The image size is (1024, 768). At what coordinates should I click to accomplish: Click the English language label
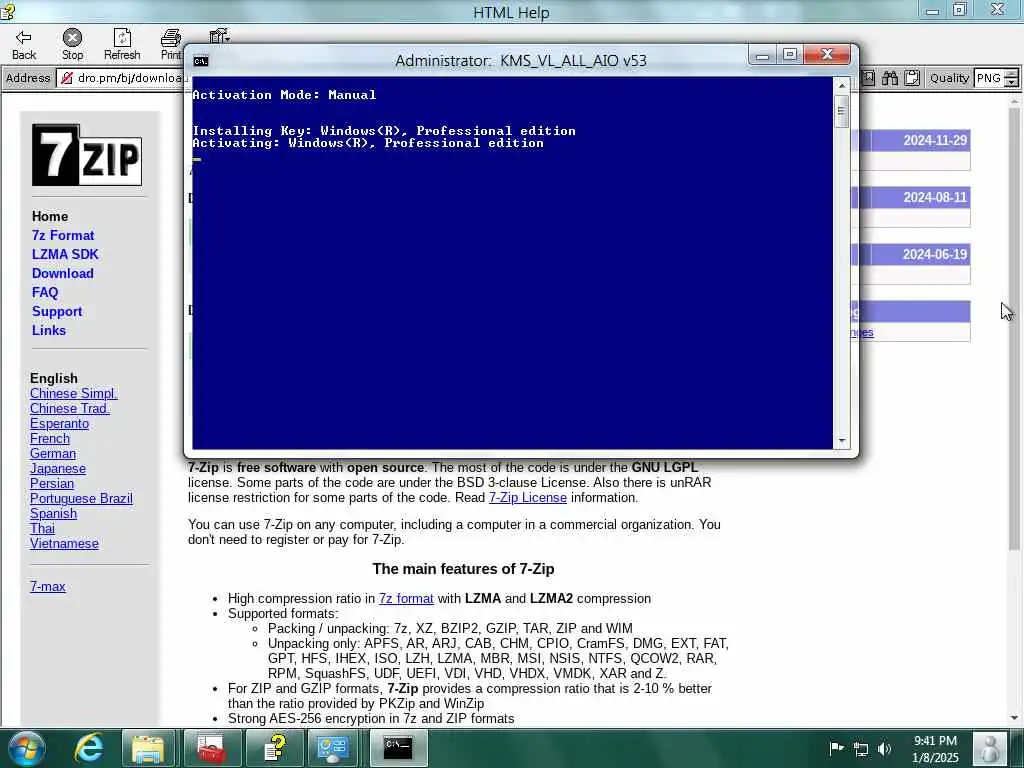[x=54, y=378]
